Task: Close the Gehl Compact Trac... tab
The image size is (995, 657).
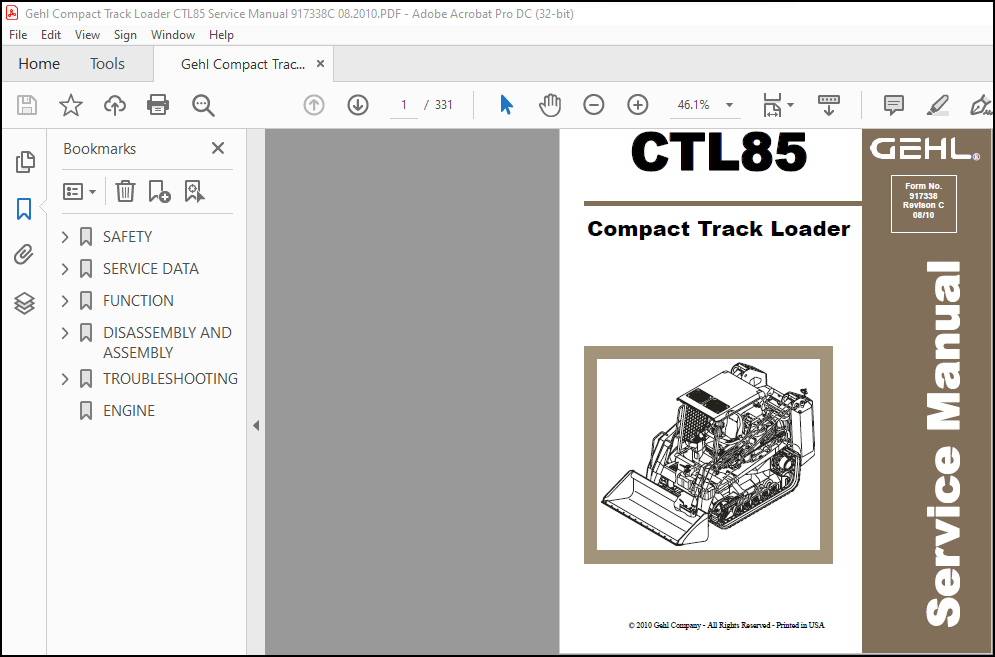Action: coord(320,63)
